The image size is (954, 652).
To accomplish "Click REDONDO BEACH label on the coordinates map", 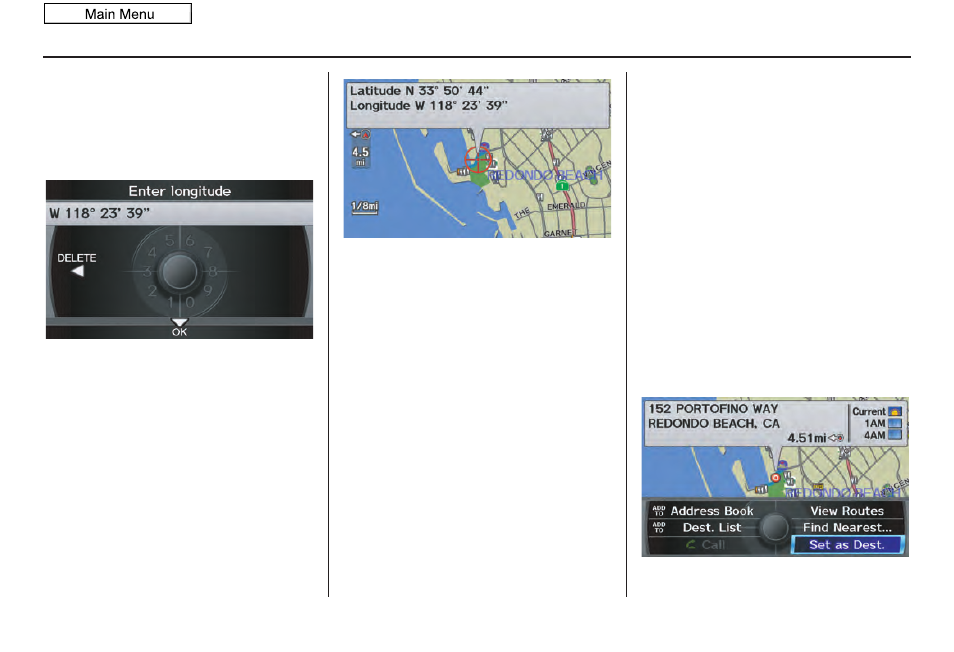I will click(545, 175).
